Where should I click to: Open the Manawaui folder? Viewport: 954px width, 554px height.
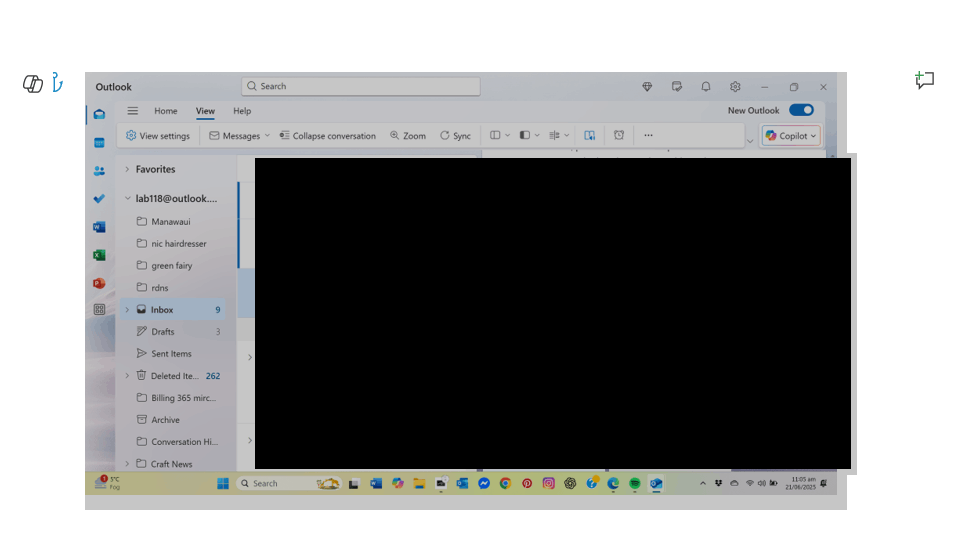[173, 221]
